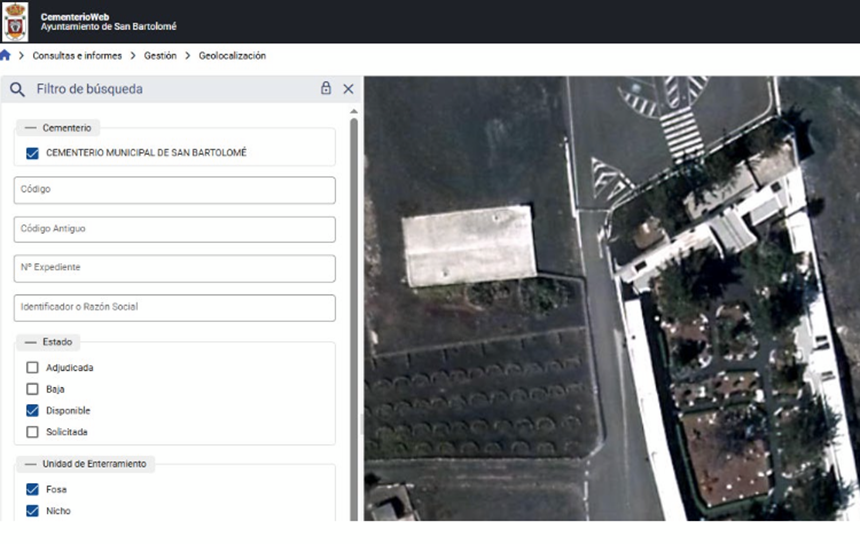The image size is (860, 544).
Task: Uncheck Cementerio Municipal de San Bartolomé
Action: (32, 153)
